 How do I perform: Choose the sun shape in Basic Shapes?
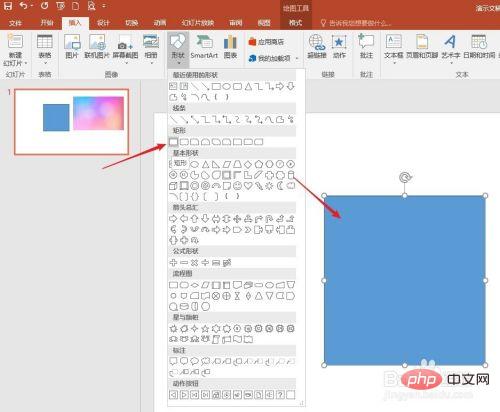(x=269, y=186)
